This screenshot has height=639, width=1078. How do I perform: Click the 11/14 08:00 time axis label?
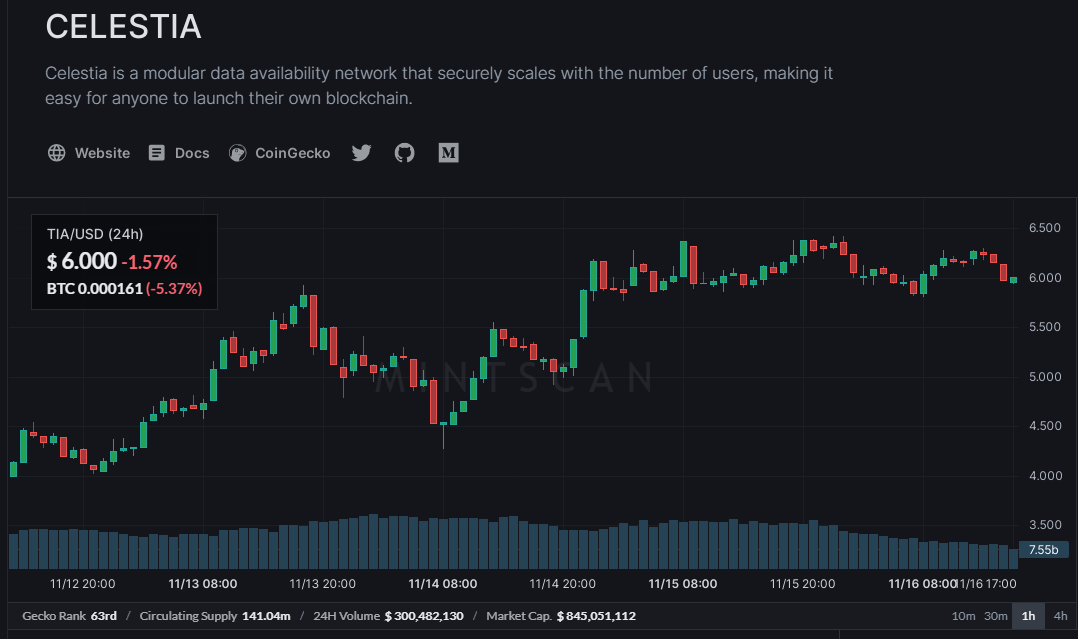(x=443, y=583)
